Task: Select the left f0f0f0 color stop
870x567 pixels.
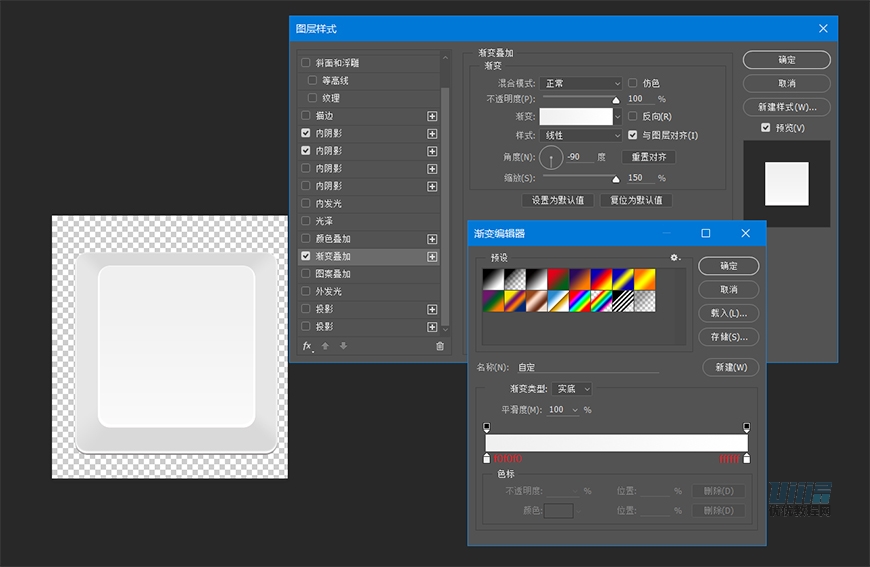Action: pyautogui.click(x=487, y=458)
